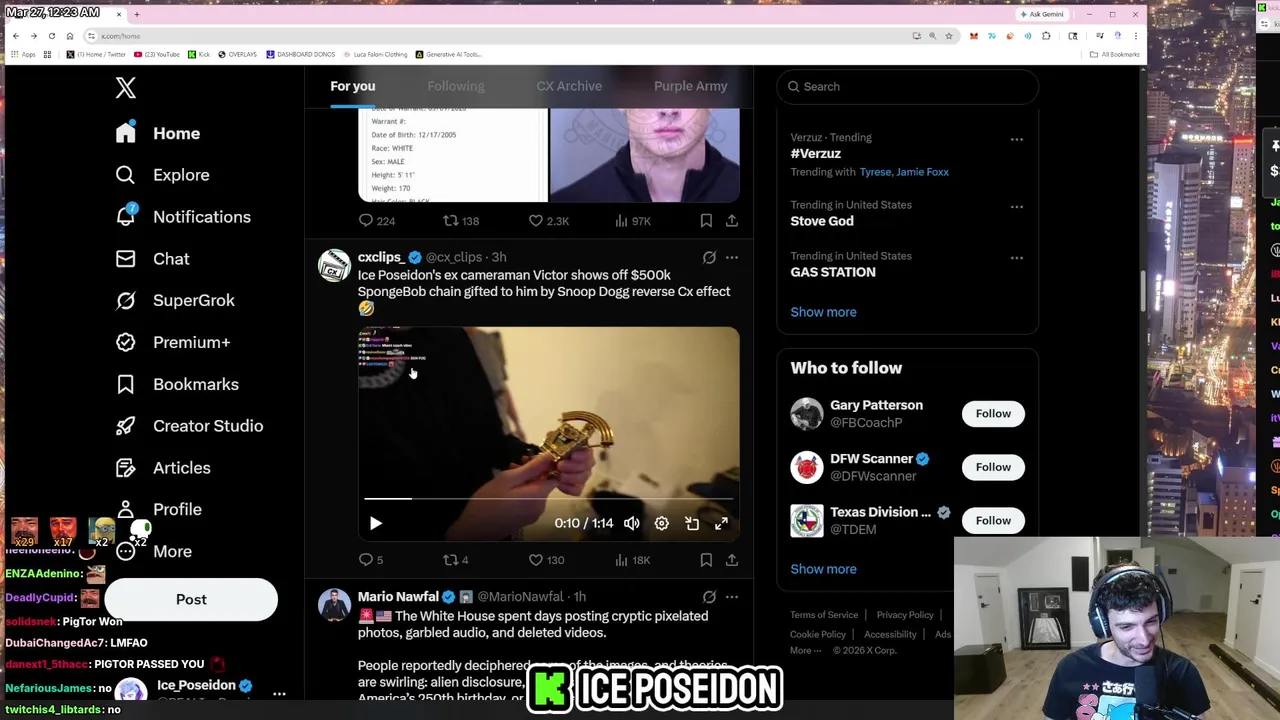The image size is (1280, 720).
Task: Click the Articles sidebar icon
Action: [125, 468]
